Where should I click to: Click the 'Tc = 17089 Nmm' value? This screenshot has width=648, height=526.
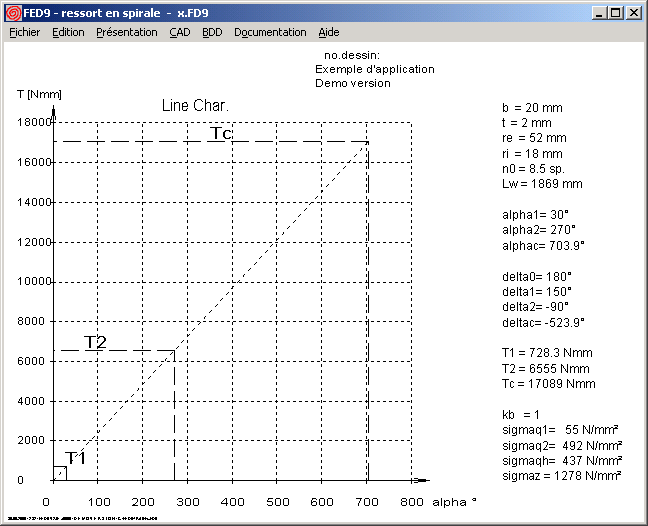click(x=548, y=383)
